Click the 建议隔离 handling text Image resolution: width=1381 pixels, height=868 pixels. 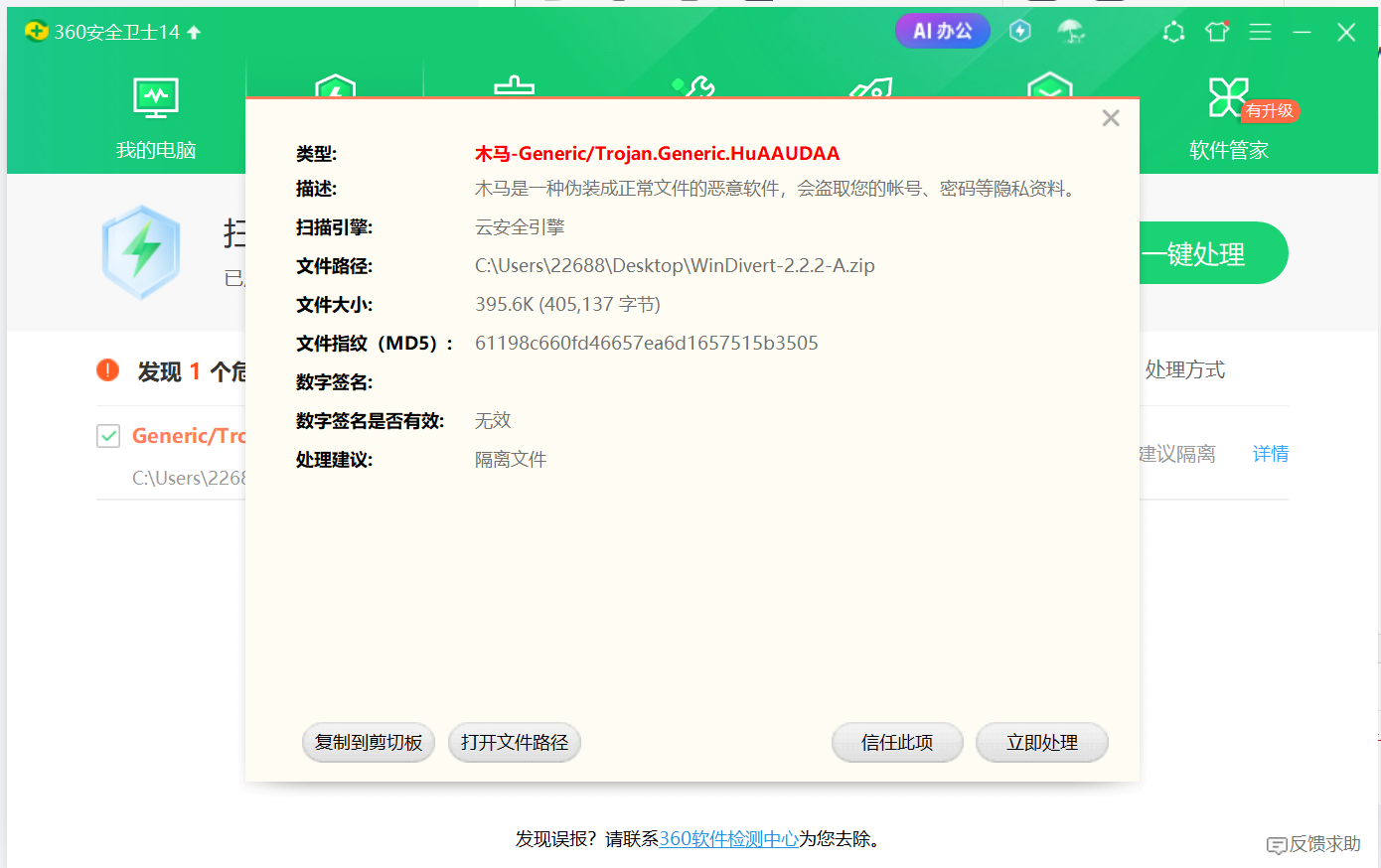(x=1177, y=454)
